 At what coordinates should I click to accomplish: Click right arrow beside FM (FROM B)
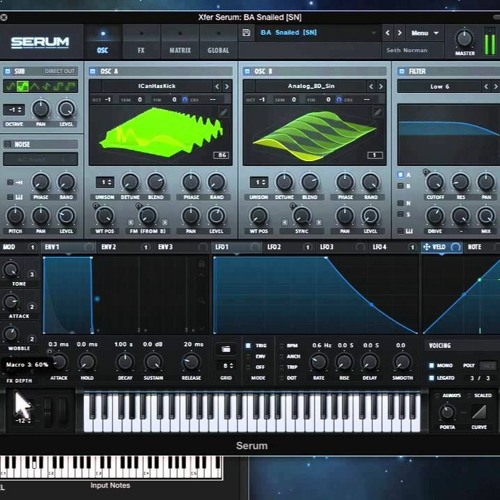coord(165,222)
